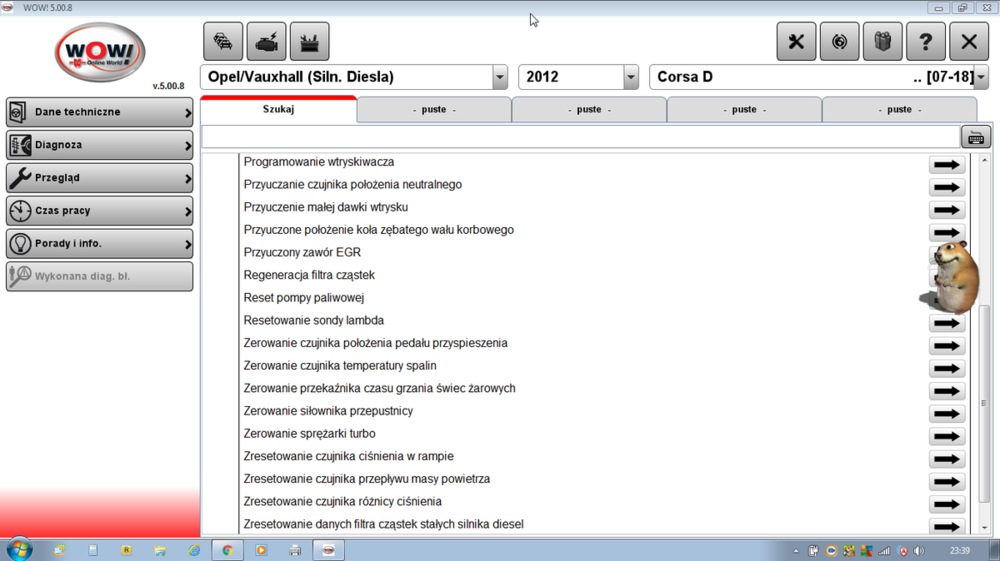Switch to the Szukaj tab

(278, 110)
